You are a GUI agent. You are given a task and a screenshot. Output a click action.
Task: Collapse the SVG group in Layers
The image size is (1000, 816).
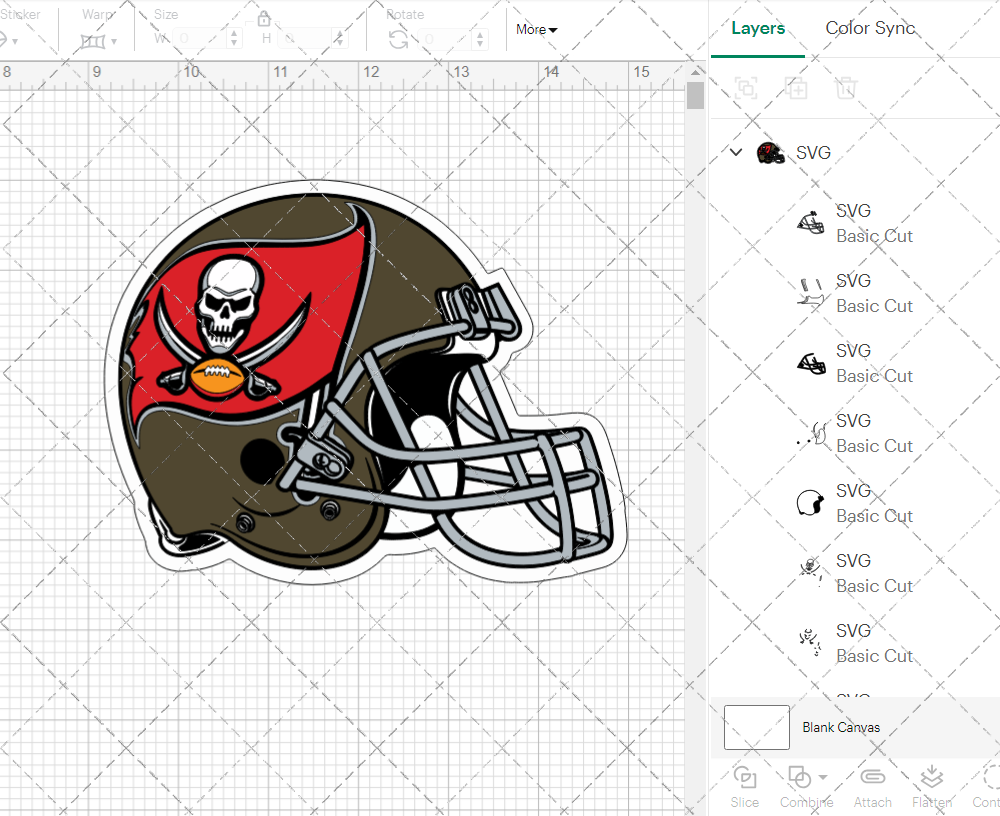coord(736,153)
